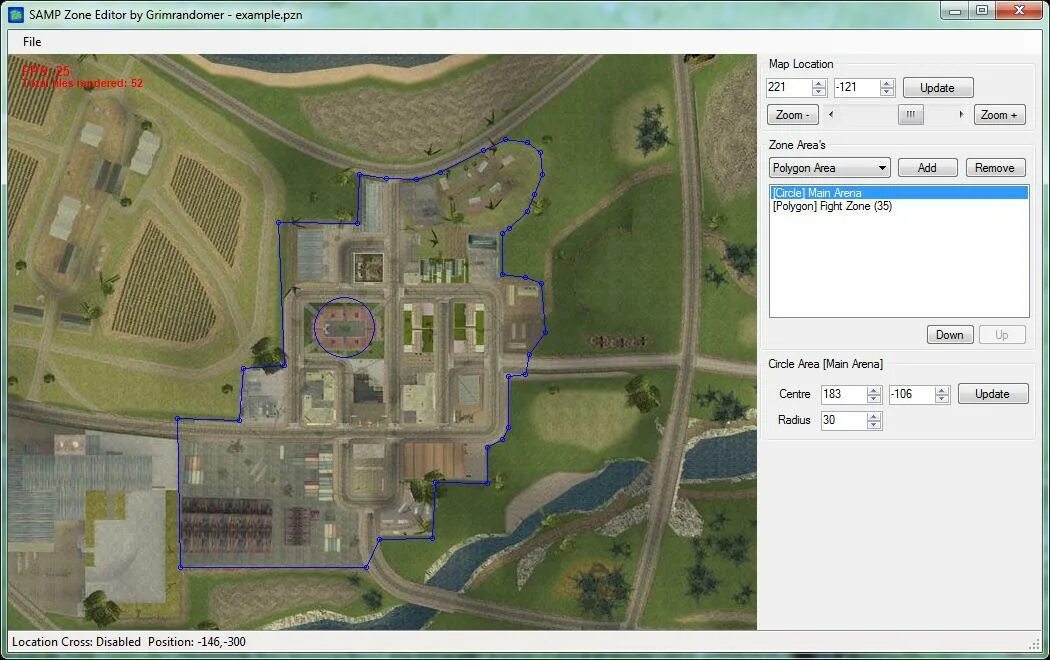Screen dimensions: 1050x660
Task: Select the [Circle] Main Arena list item
Action: click(899, 193)
